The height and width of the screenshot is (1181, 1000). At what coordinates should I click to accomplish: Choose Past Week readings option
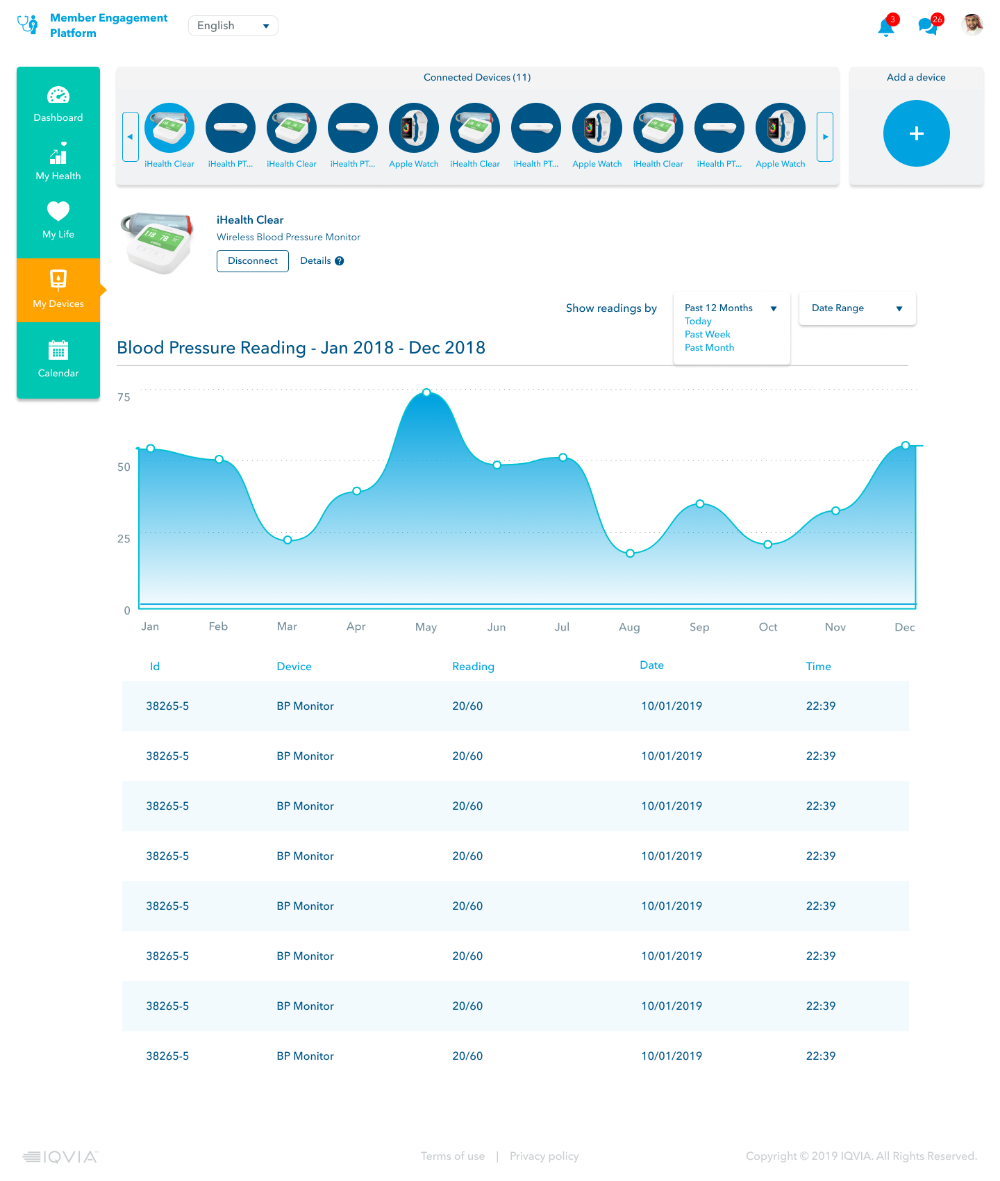coord(707,335)
